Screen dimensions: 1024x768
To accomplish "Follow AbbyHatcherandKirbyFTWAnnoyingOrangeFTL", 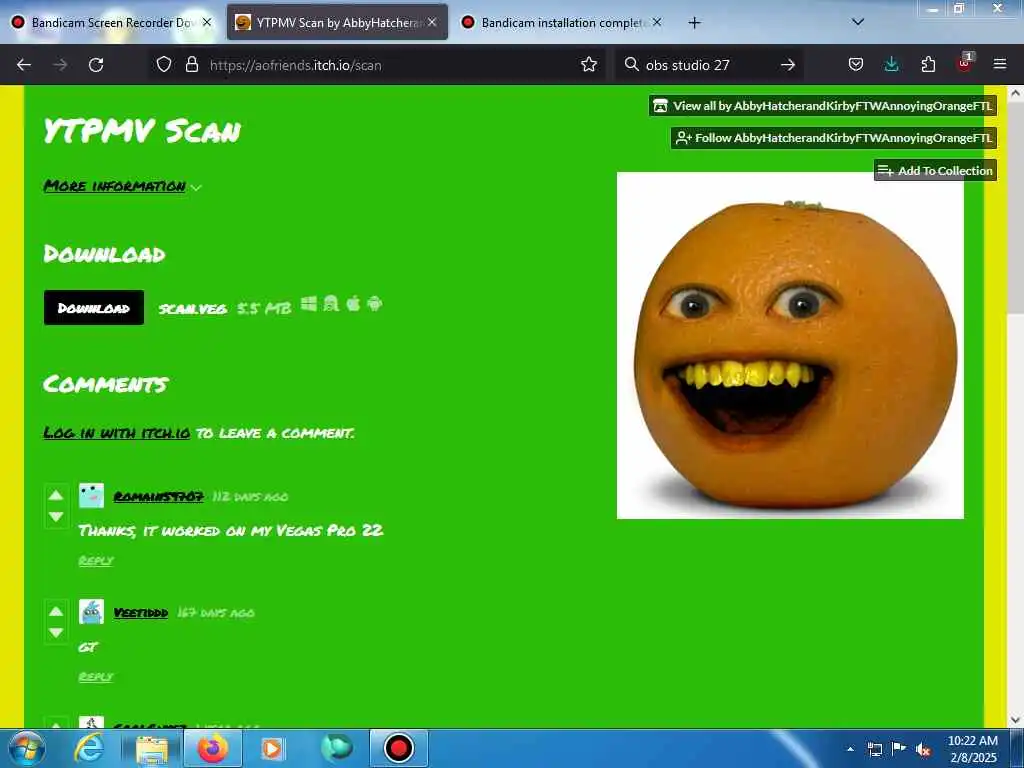I will (x=834, y=138).
